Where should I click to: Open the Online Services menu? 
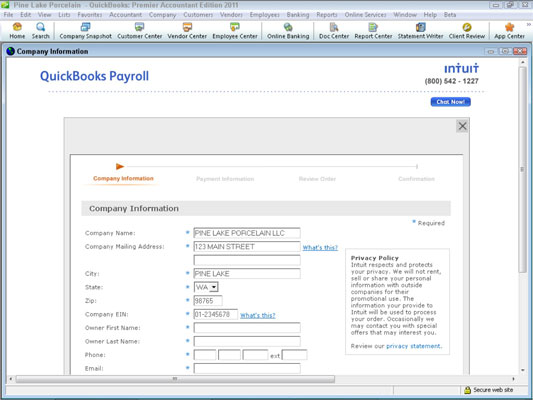pyautogui.click(x=365, y=15)
